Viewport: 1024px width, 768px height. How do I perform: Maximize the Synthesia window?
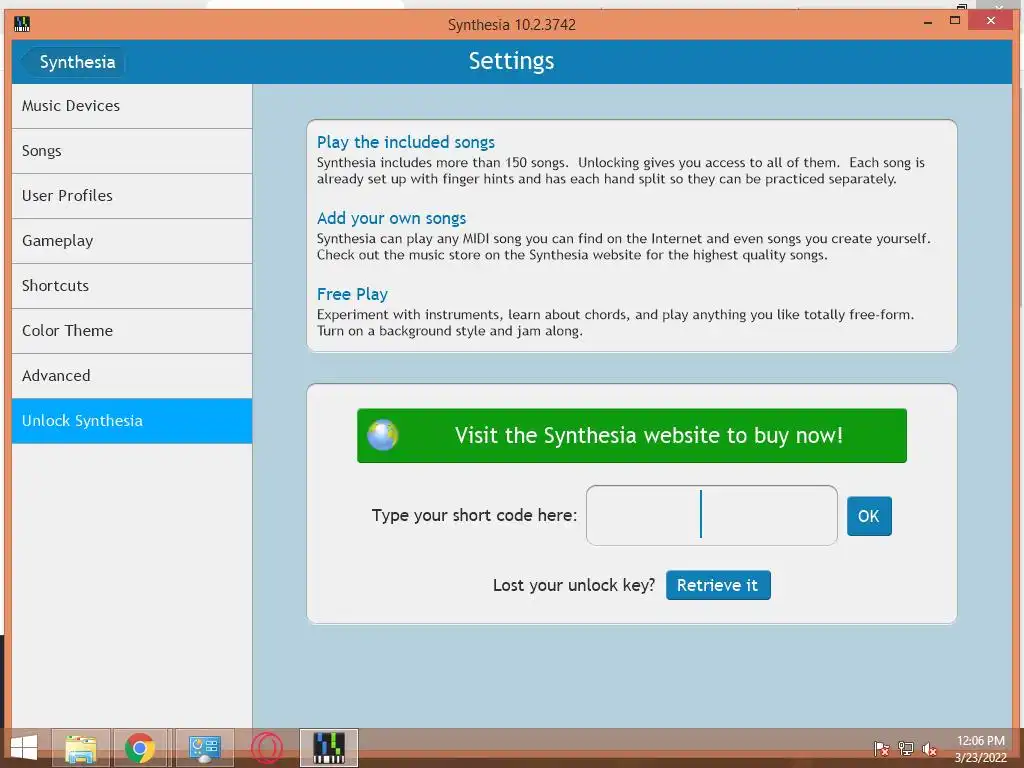pos(955,21)
